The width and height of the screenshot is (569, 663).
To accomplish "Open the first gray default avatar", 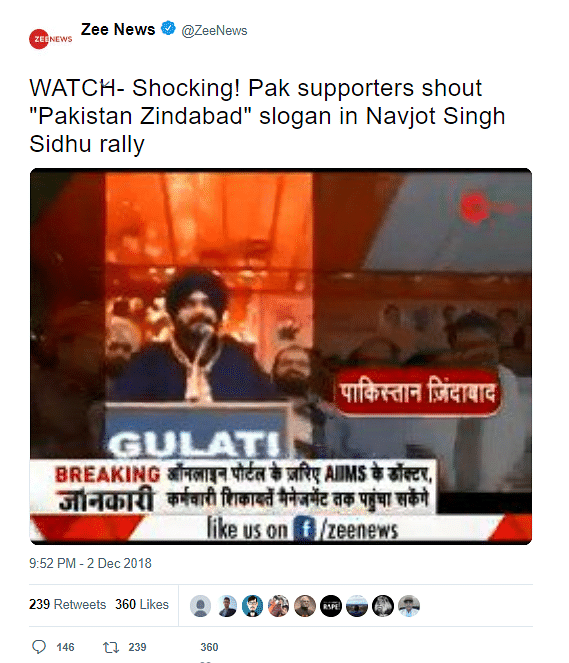I will pyautogui.click(x=200, y=605).
